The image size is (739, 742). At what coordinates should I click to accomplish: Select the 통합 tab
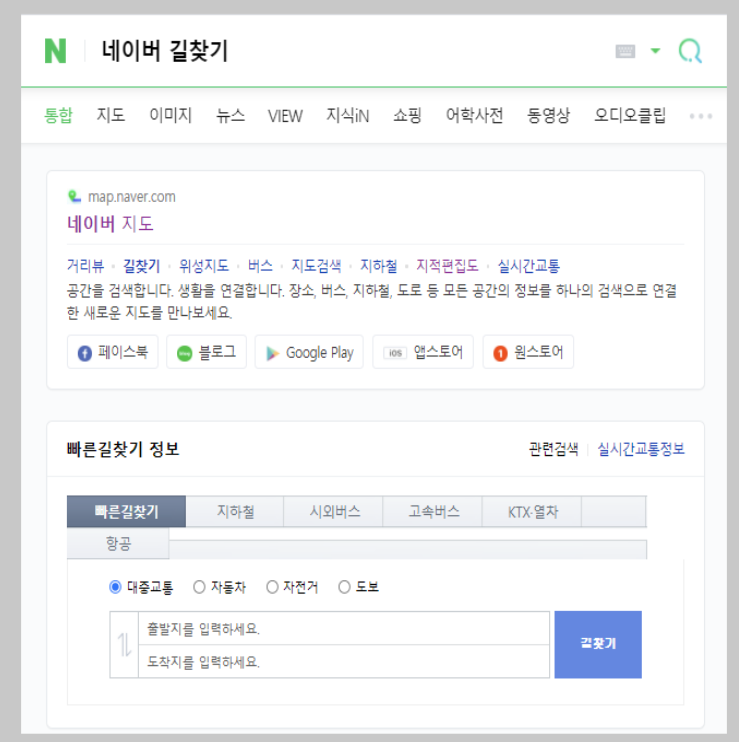pyautogui.click(x=58, y=115)
